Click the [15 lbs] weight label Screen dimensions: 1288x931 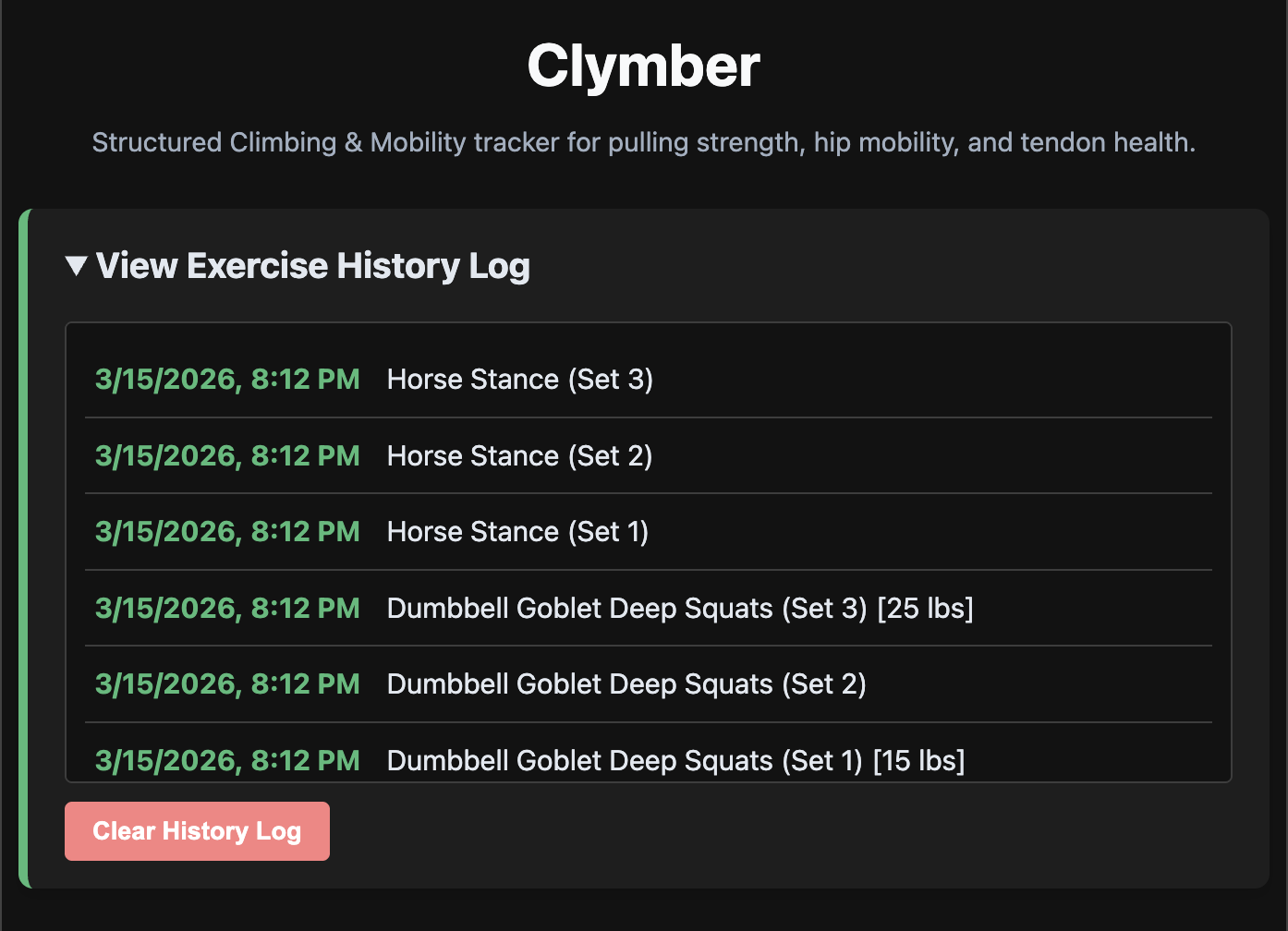point(919,761)
